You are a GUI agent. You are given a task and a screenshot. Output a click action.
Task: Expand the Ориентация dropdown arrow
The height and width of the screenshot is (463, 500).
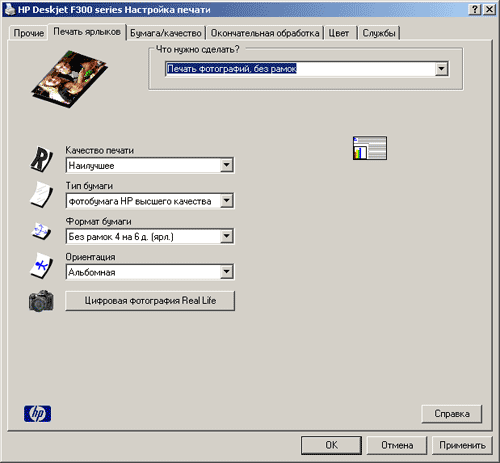(226, 272)
